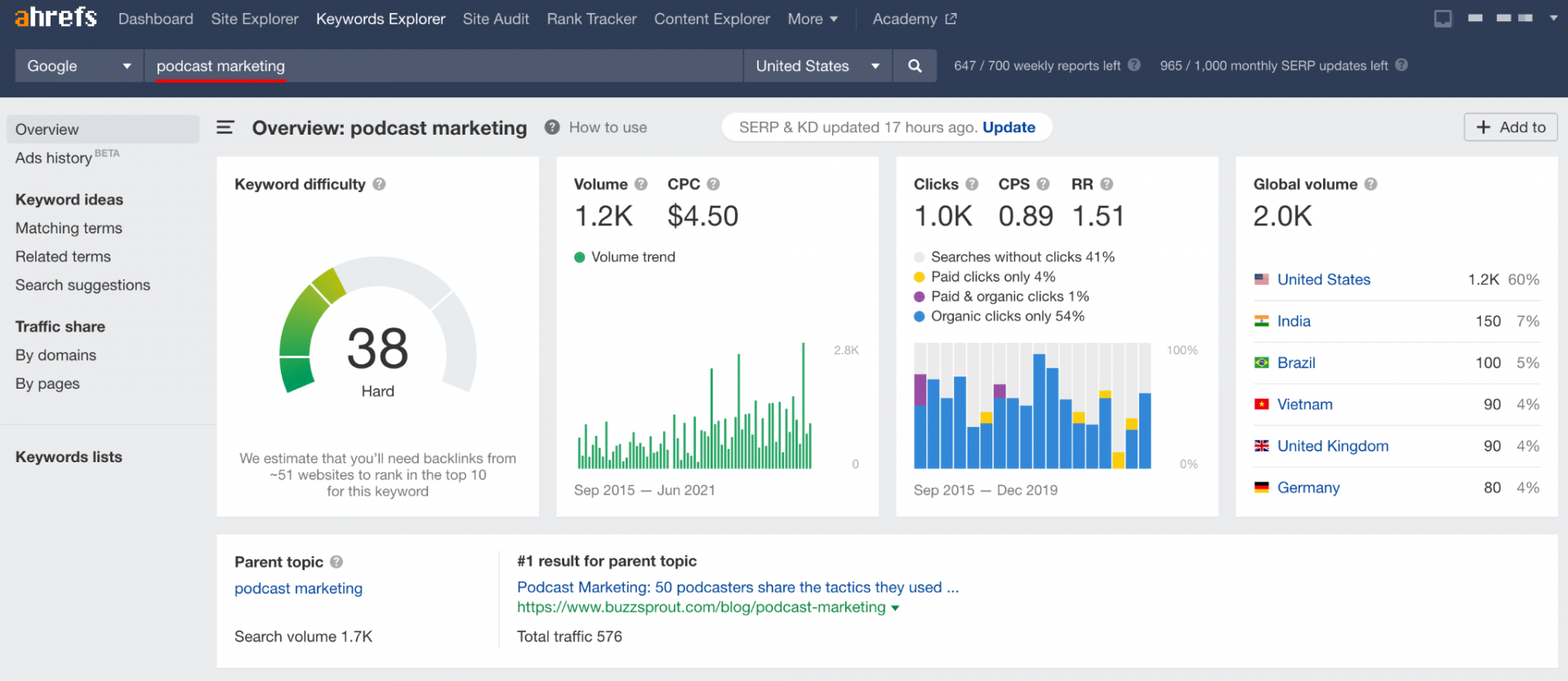Open Traffic share By pages
Screen dimensions: 1568x681
[x=47, y=384]
